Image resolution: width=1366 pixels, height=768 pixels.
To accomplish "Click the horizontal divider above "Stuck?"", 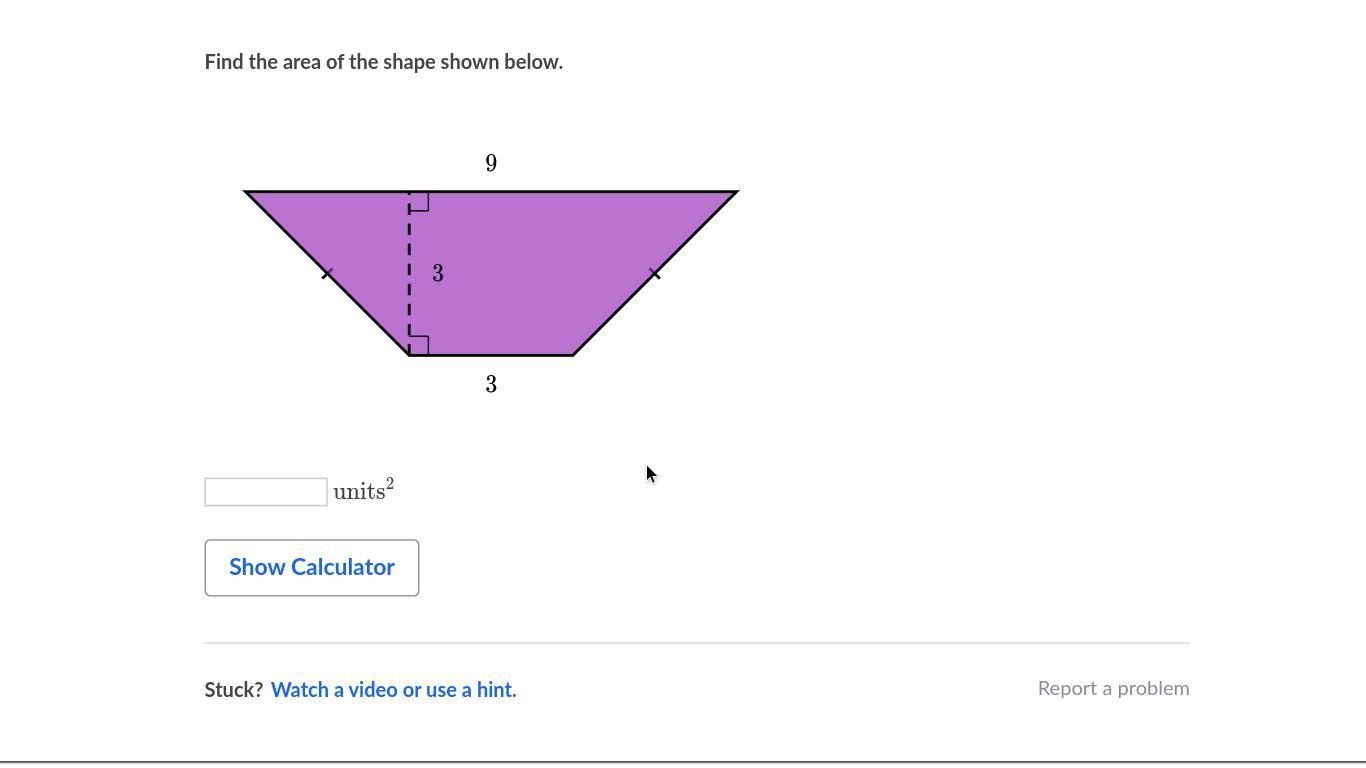I will [697, 643].
